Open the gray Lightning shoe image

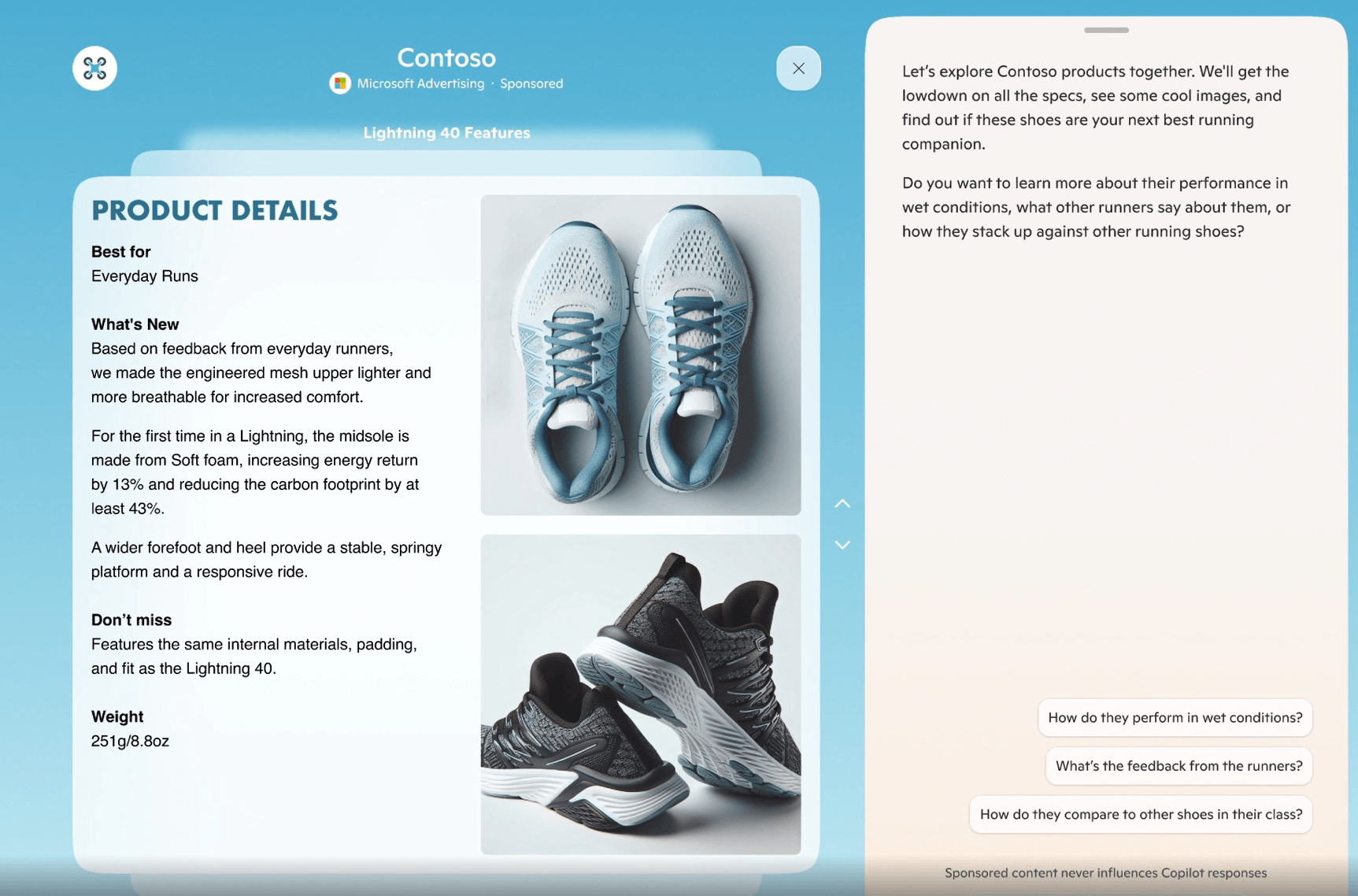point(640,691)
